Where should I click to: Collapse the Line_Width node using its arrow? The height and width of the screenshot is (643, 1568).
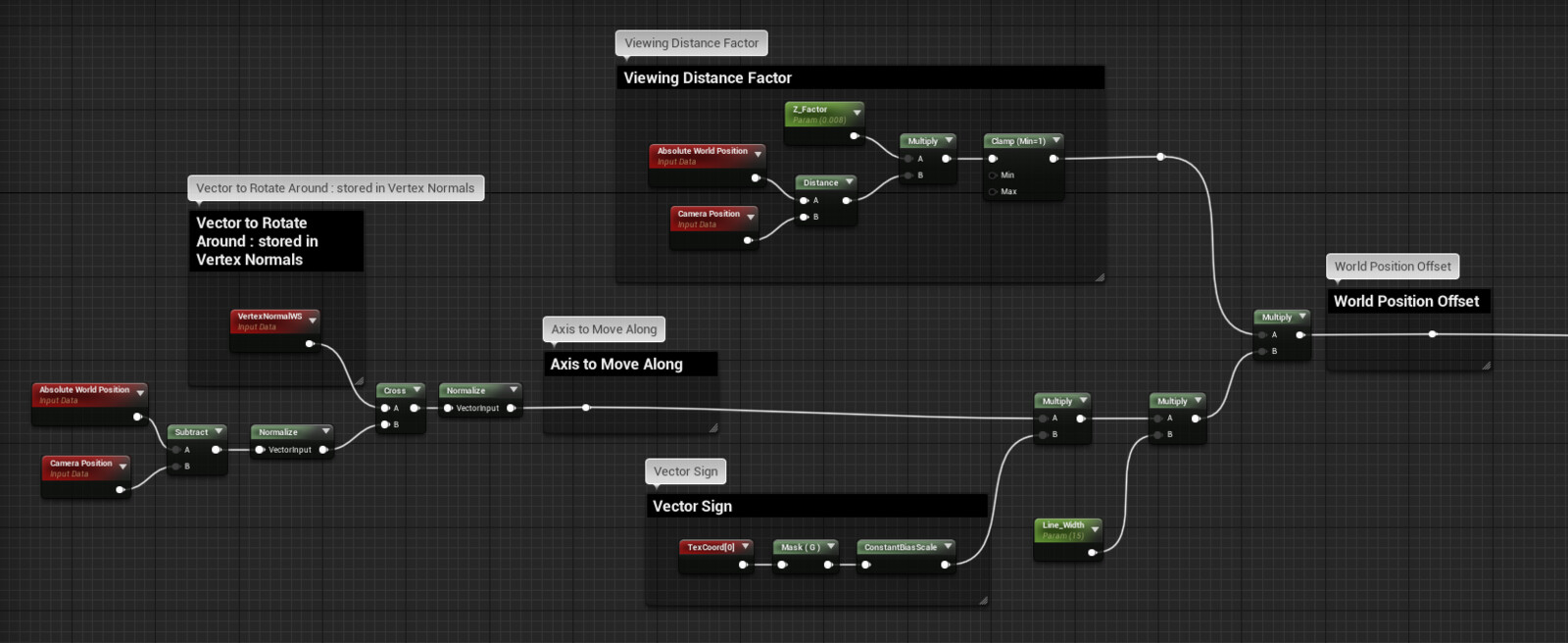1095,529
